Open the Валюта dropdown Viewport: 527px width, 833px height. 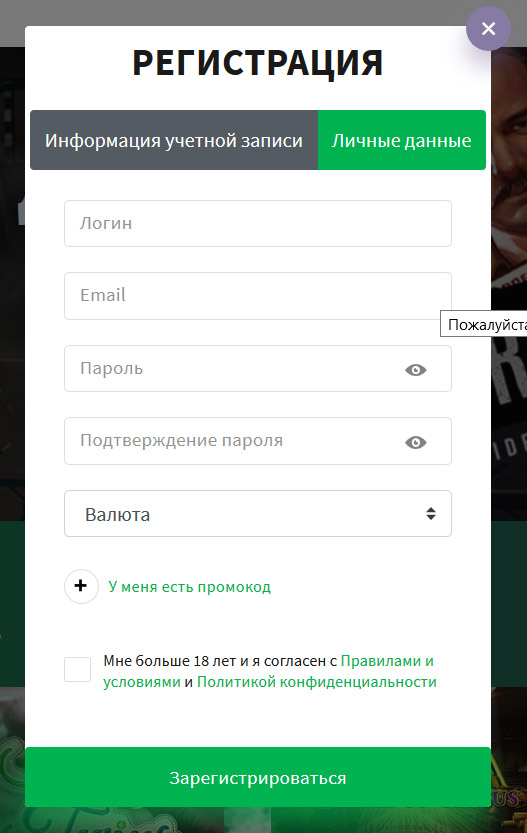coord(258,514)
